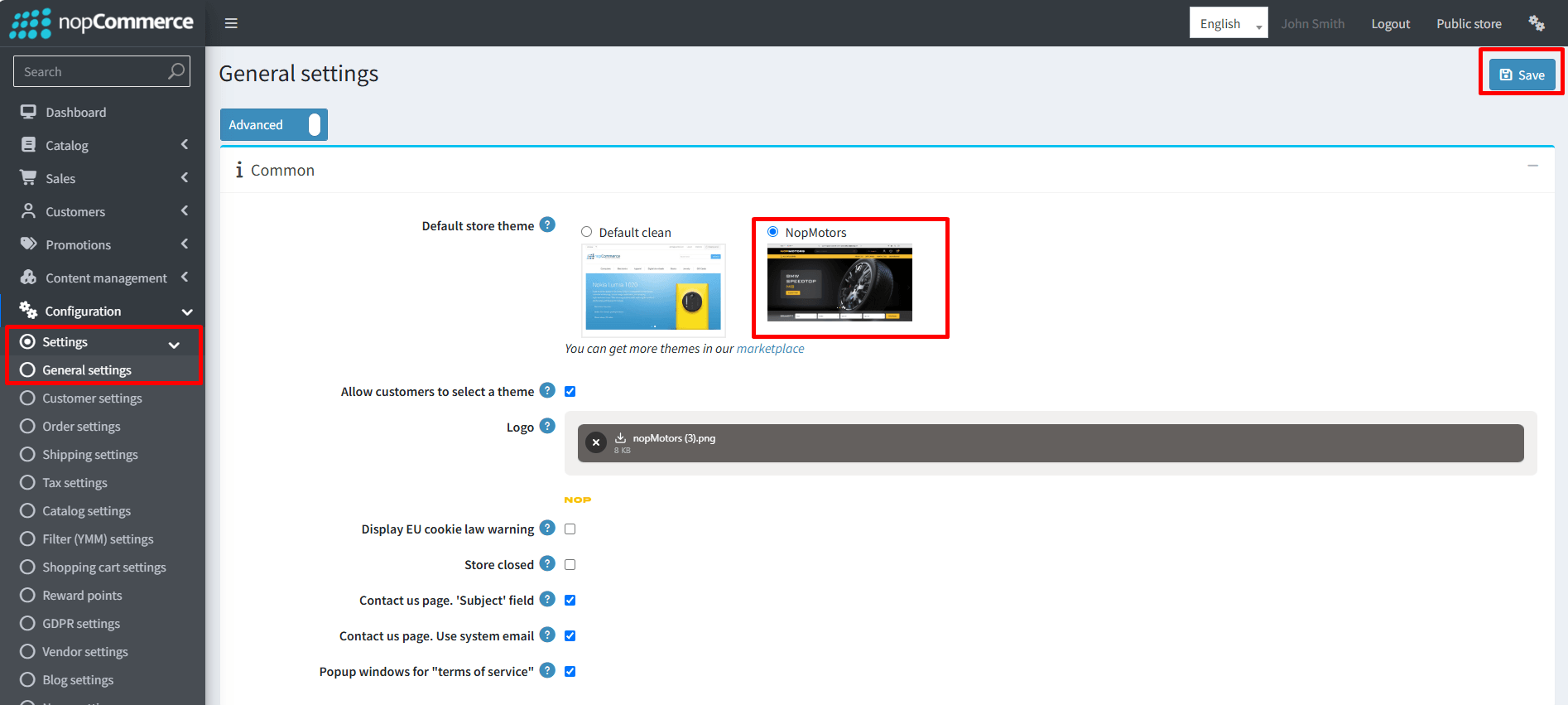1568x705 pixels.
Task: Select the NopMotors theme radio button
Action: [773, 232]
